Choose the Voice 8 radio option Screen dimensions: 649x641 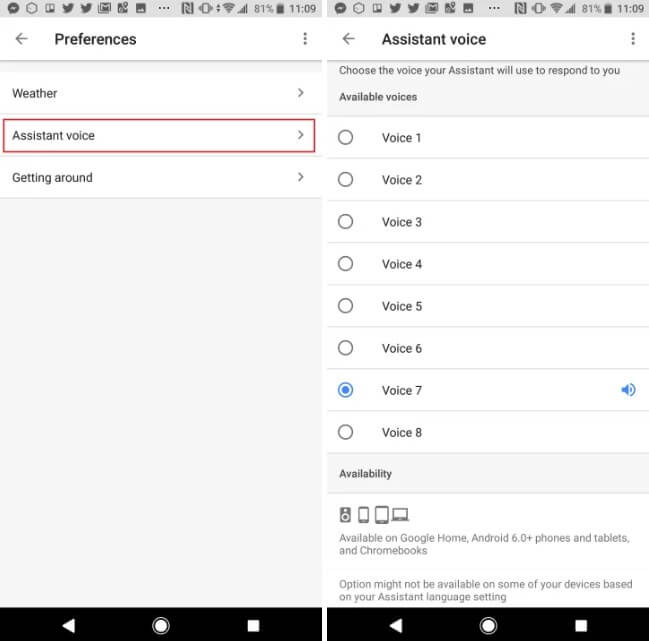click(346, 432)
